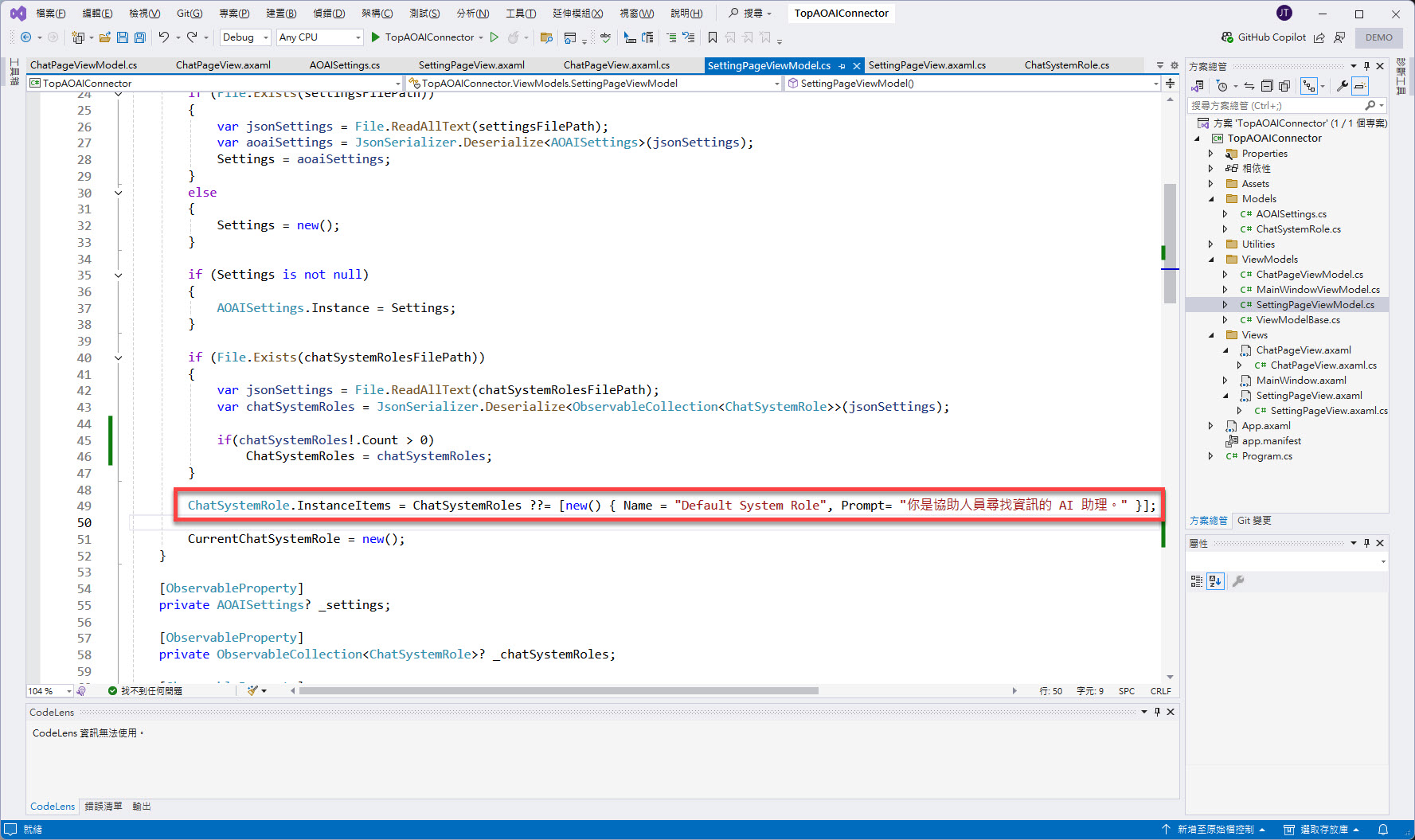
Task: Toggle Preview Selected Items in Solution Explorer
Action: 1360,86
